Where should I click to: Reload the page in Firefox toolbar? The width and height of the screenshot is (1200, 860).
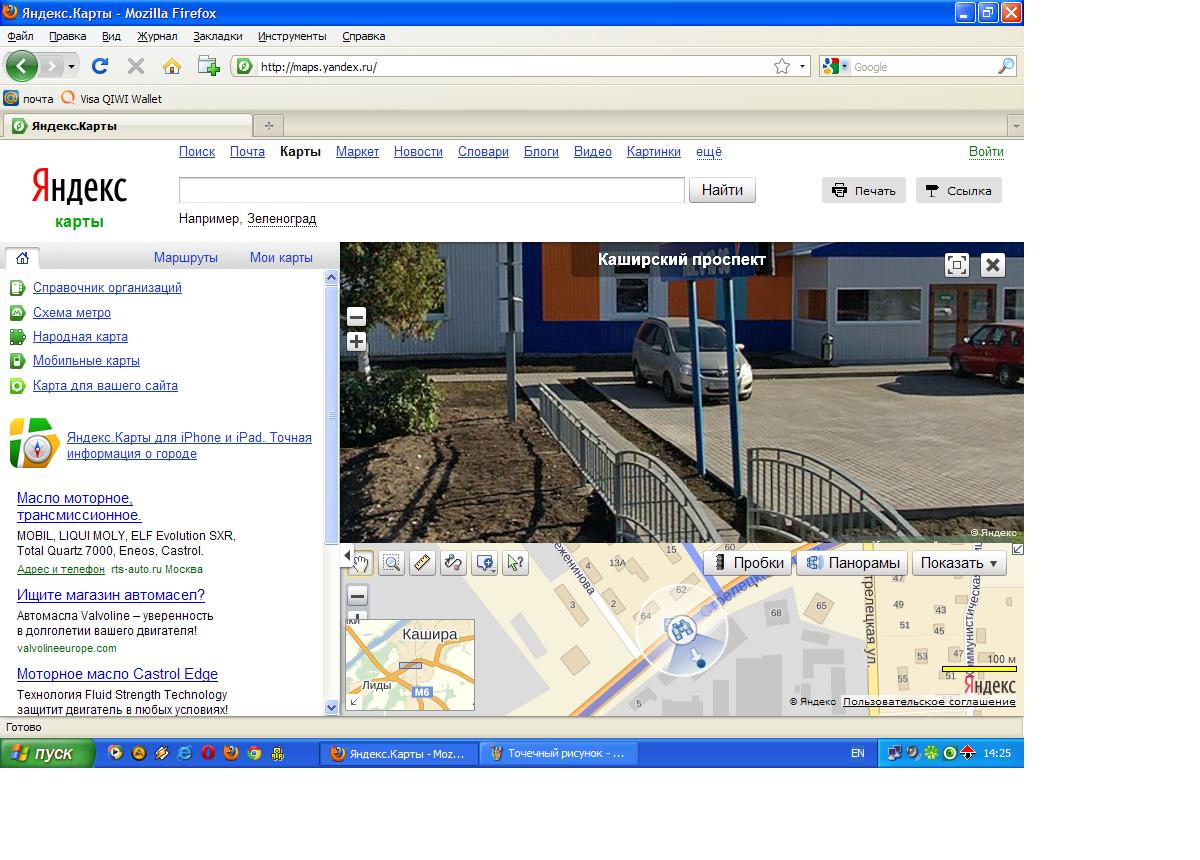coord(99,66)
